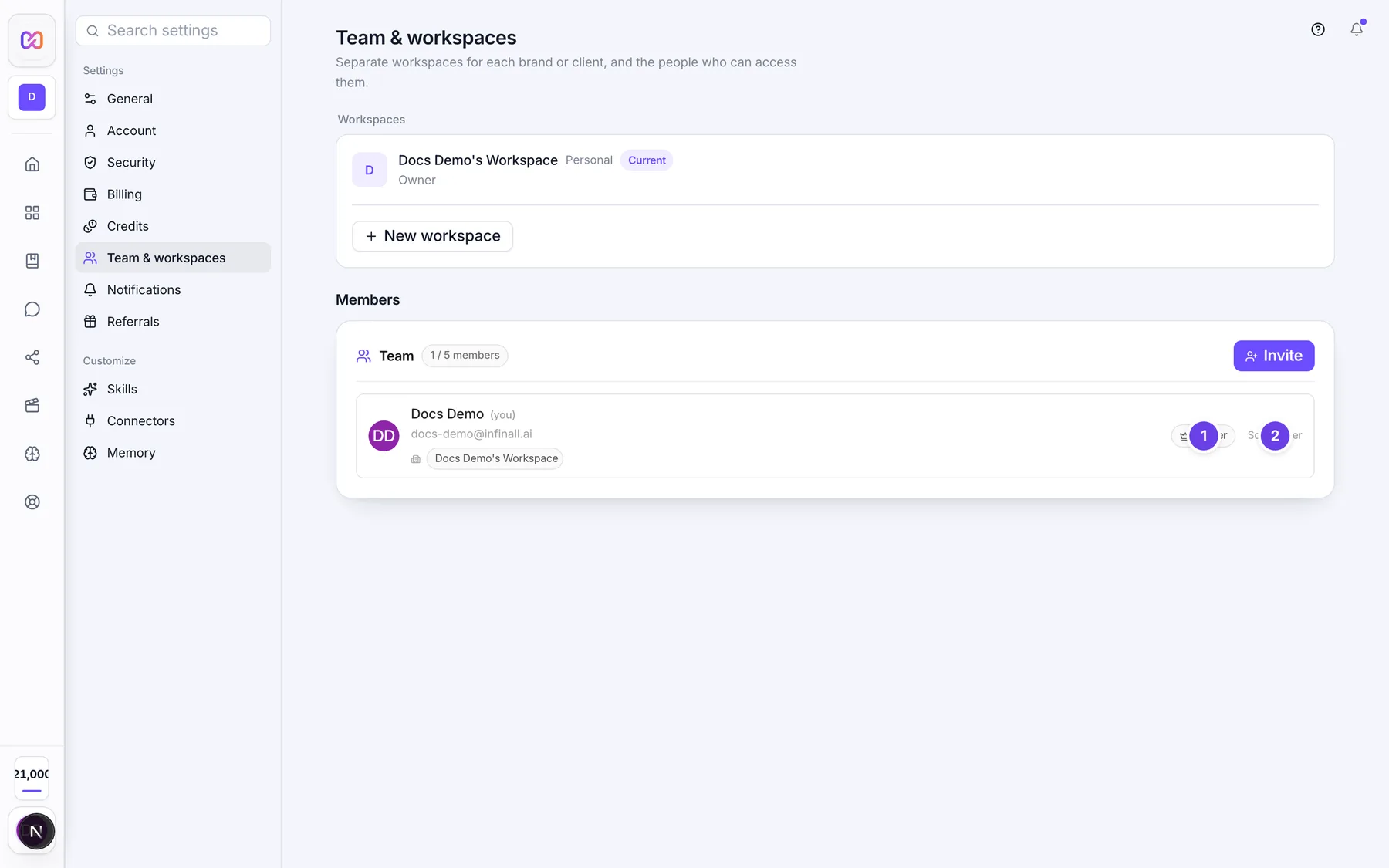This screenshot has height=868, width=1389.
Task: Click the app logo in the sidebar
Action: click(x=32, y=40)
